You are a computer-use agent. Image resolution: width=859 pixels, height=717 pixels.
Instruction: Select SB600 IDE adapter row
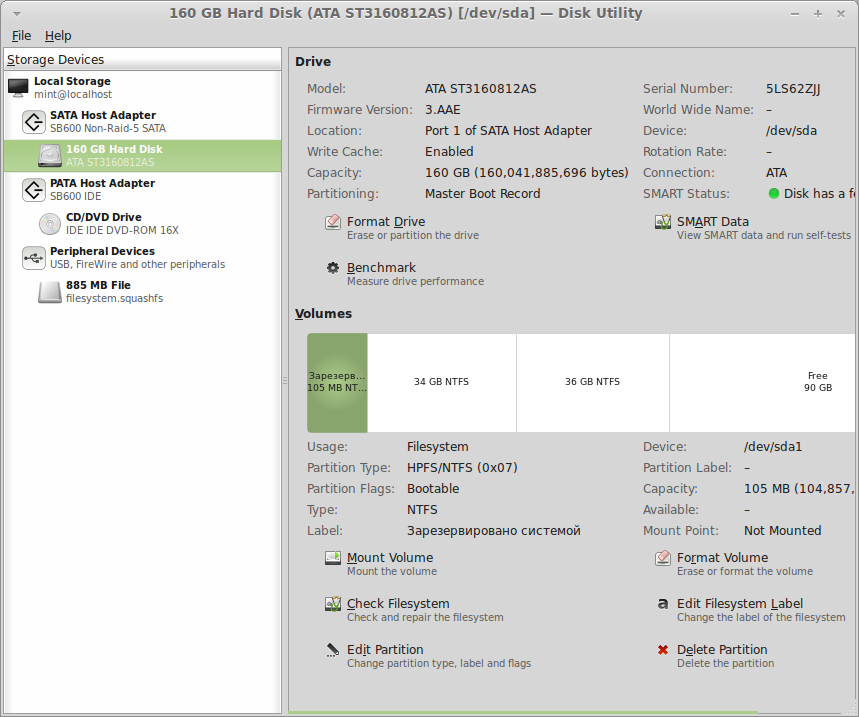142,190
